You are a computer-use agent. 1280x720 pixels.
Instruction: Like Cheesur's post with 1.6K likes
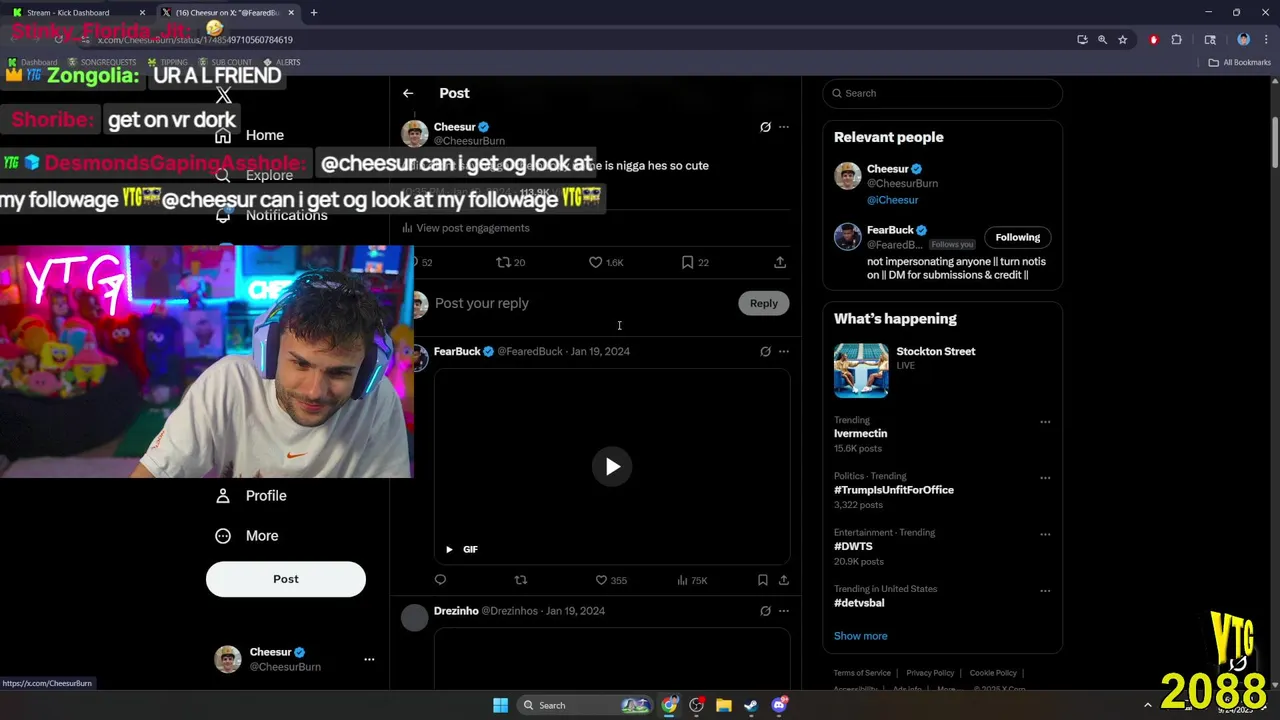point(606,262)
